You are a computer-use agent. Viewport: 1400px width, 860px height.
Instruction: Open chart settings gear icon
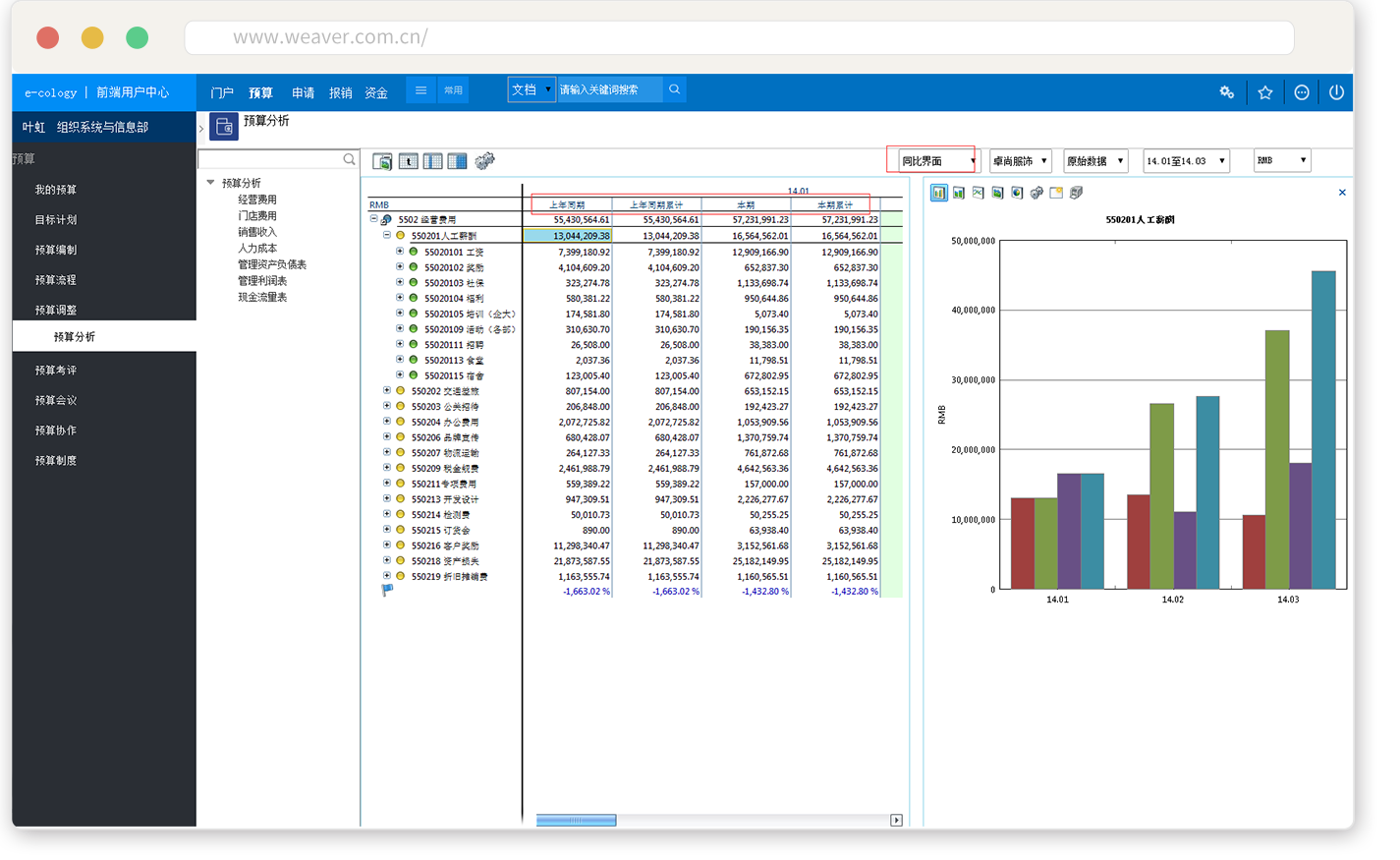click(x=1036, y=193)
